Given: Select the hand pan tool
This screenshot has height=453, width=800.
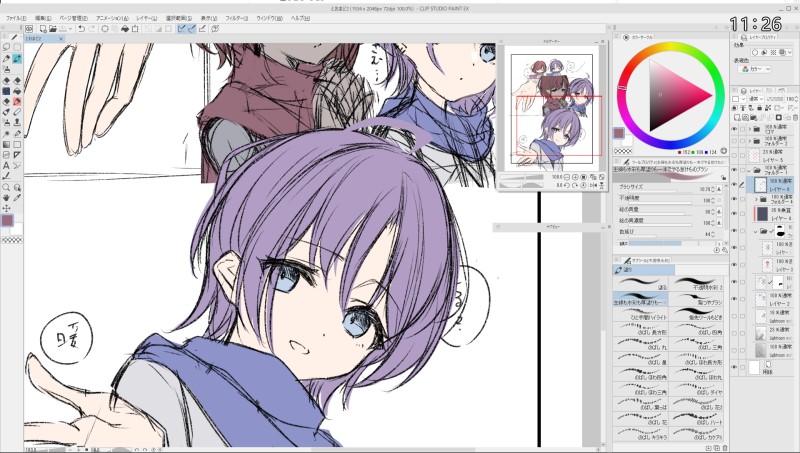Looking at the screenshot, I should click(x=7, y=197).
